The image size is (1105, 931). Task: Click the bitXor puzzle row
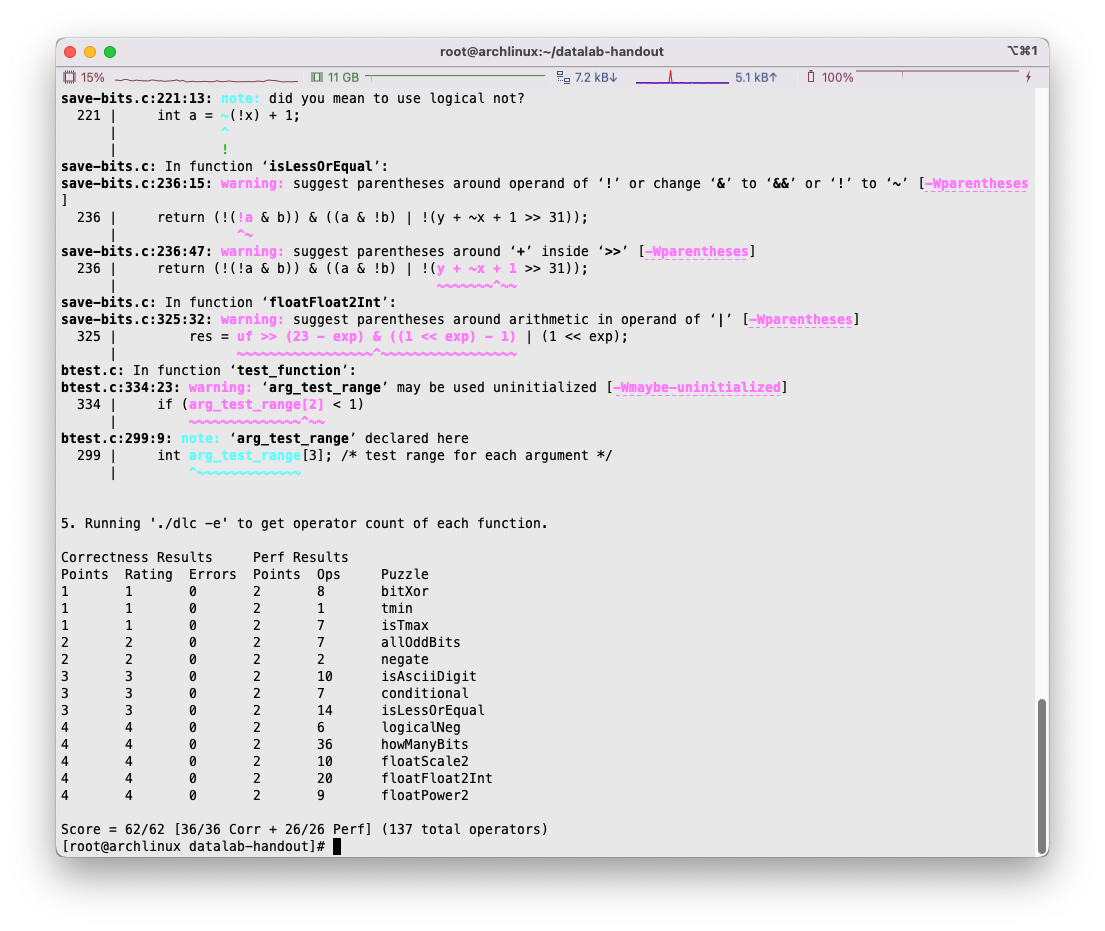(x=245, y=591)
